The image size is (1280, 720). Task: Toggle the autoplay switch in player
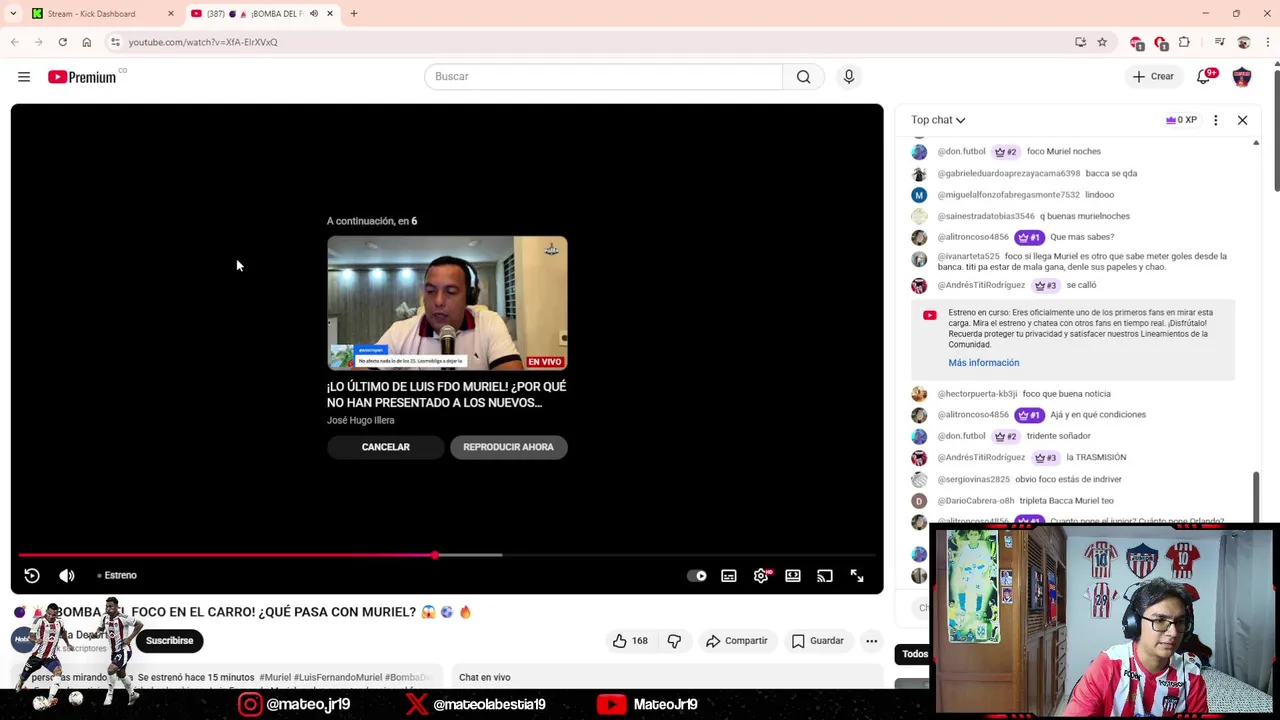tap(697, 575)
